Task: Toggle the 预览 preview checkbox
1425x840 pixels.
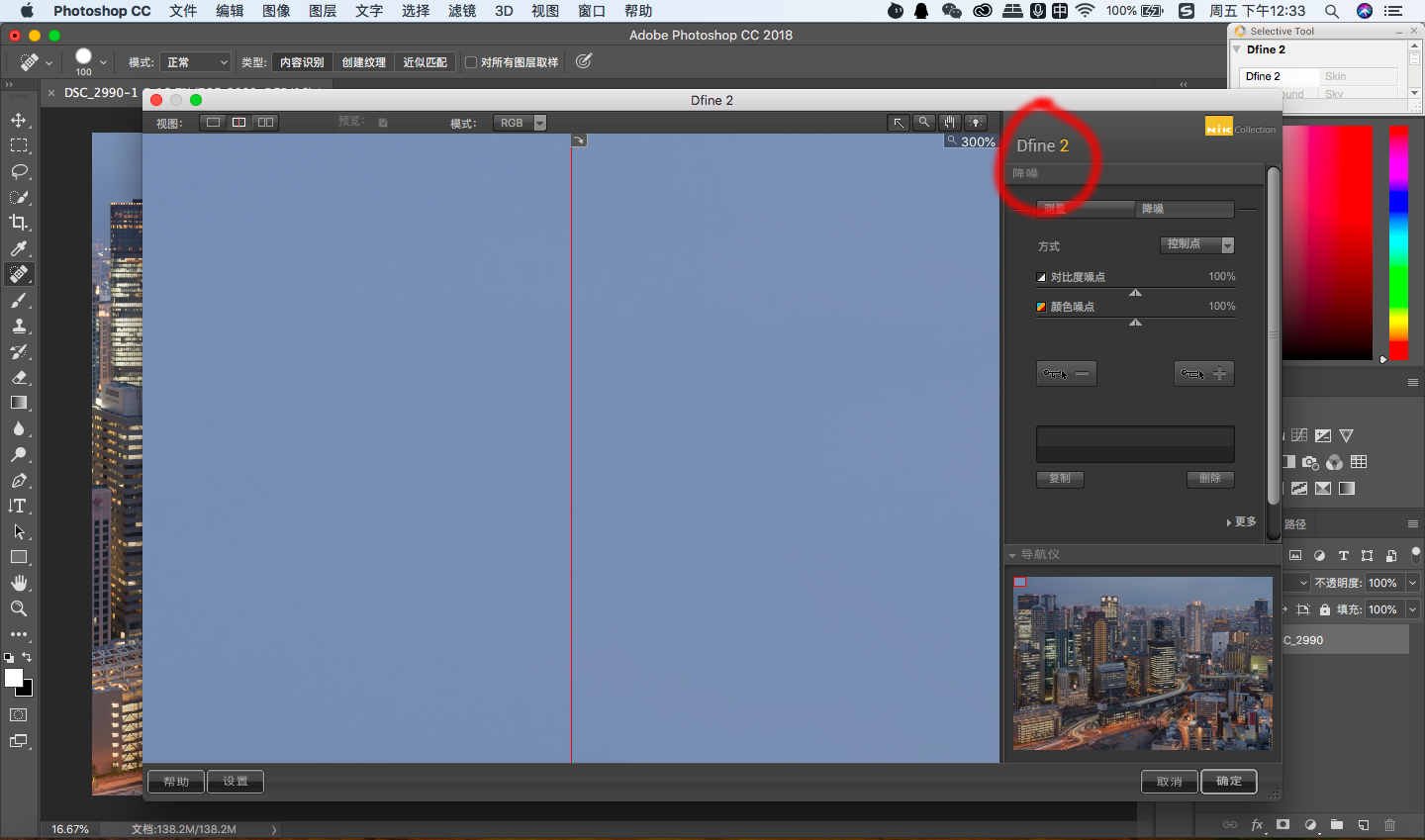Action: [x=383, y=123]
